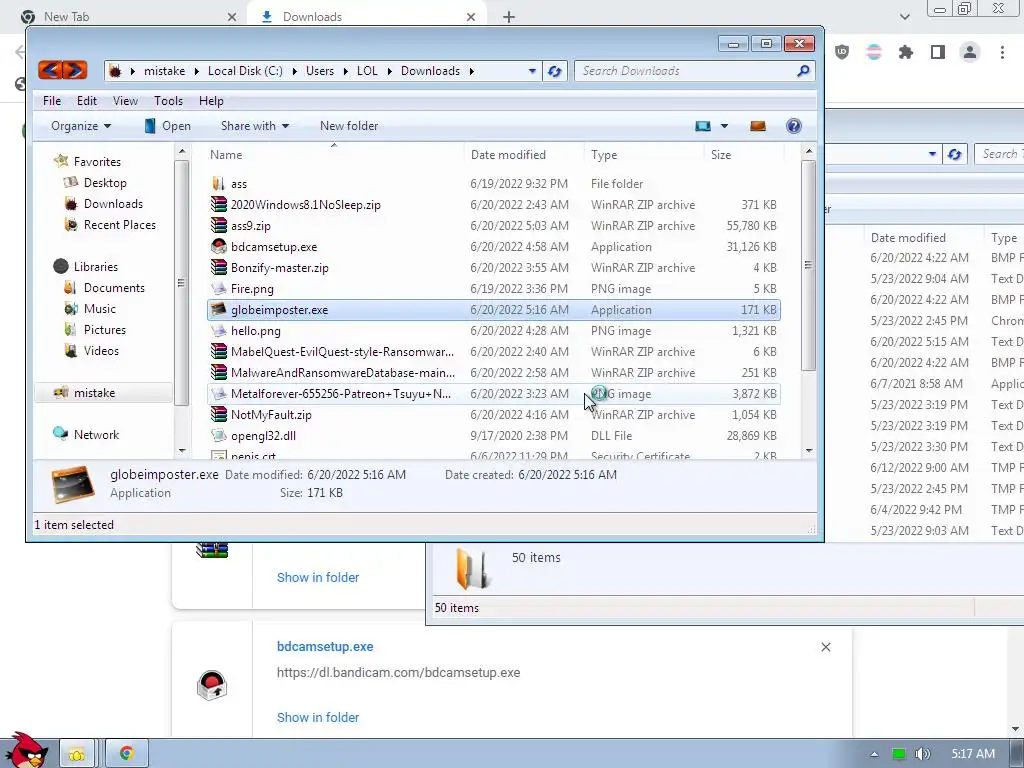Expand the Organize dropdown
This screenshot has height=768, width=1024.
(81, 126)
